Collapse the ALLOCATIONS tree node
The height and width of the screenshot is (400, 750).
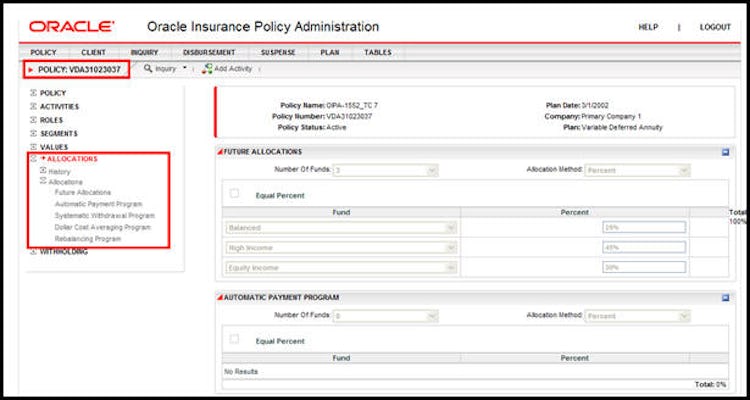[x=33, y=158]
